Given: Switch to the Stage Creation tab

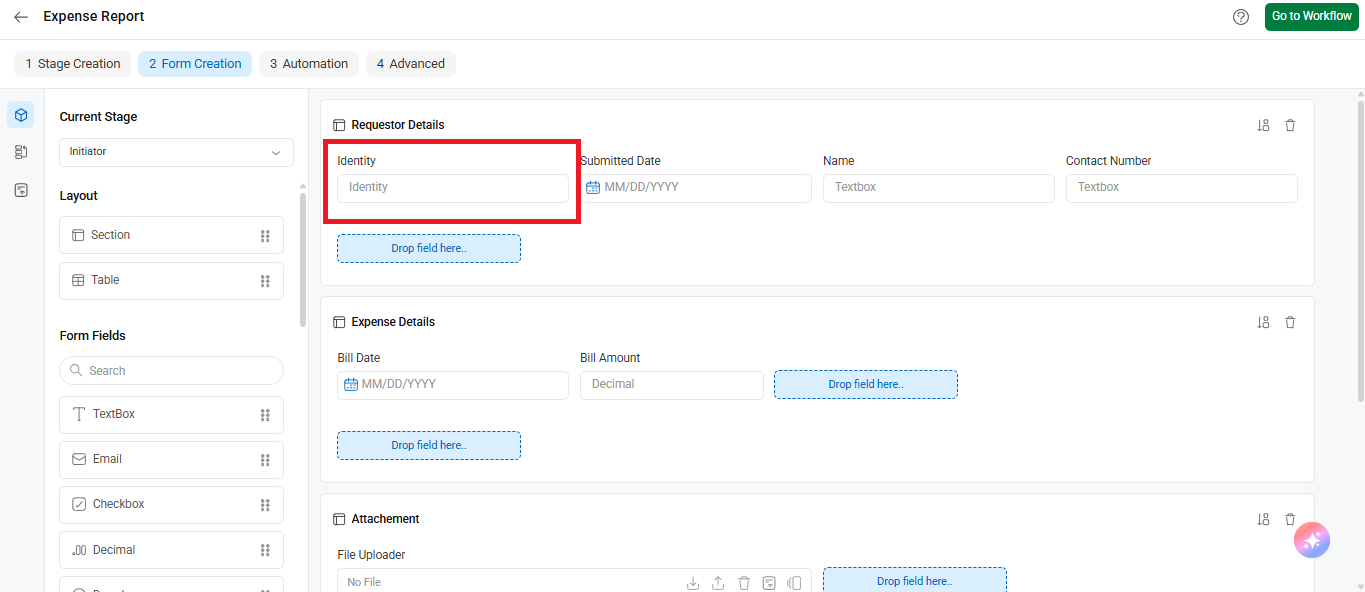Looking at the screenshot, I should 73,64.
